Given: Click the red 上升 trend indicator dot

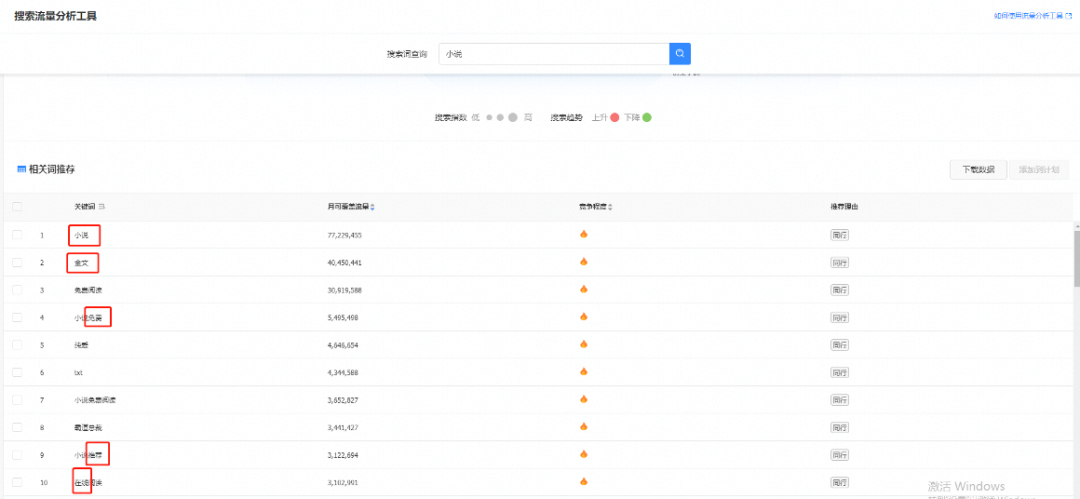Looking at the screenshot, I should (x=615, y=118).
